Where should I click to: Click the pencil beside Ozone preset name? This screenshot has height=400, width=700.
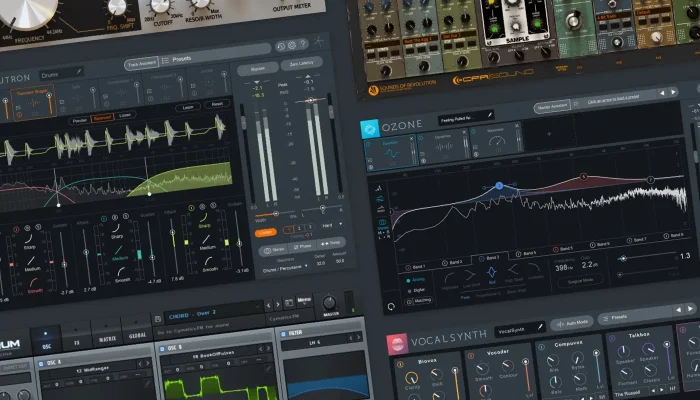(490, 115)
